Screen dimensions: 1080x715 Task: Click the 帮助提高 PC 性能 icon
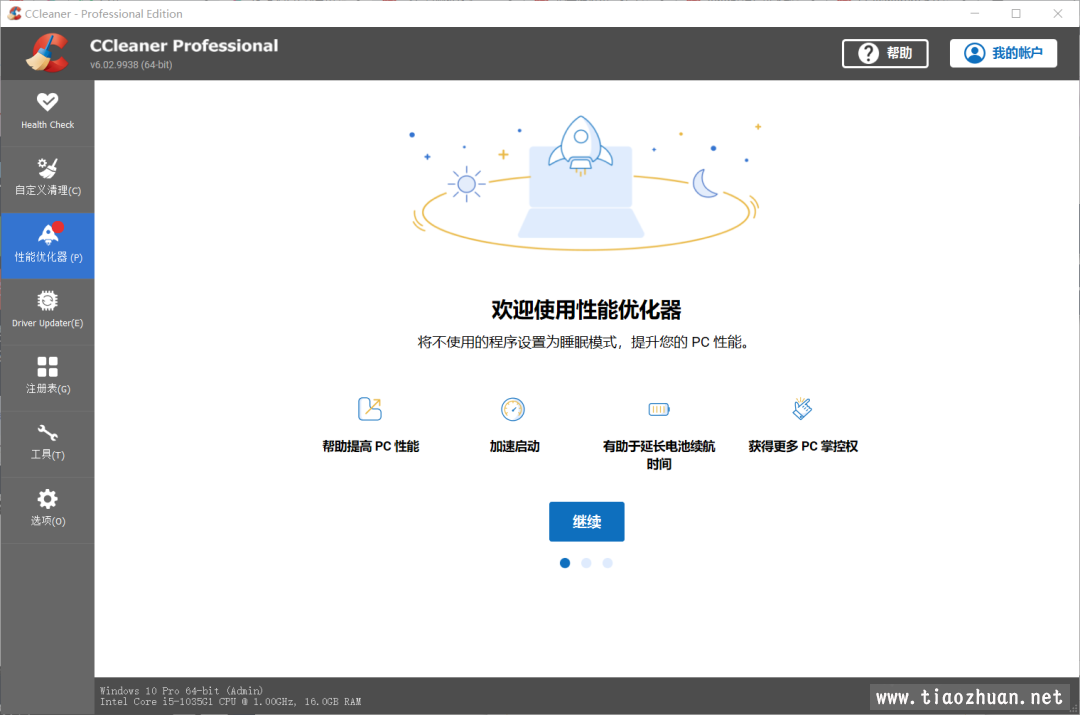click(x=370, y=408)
